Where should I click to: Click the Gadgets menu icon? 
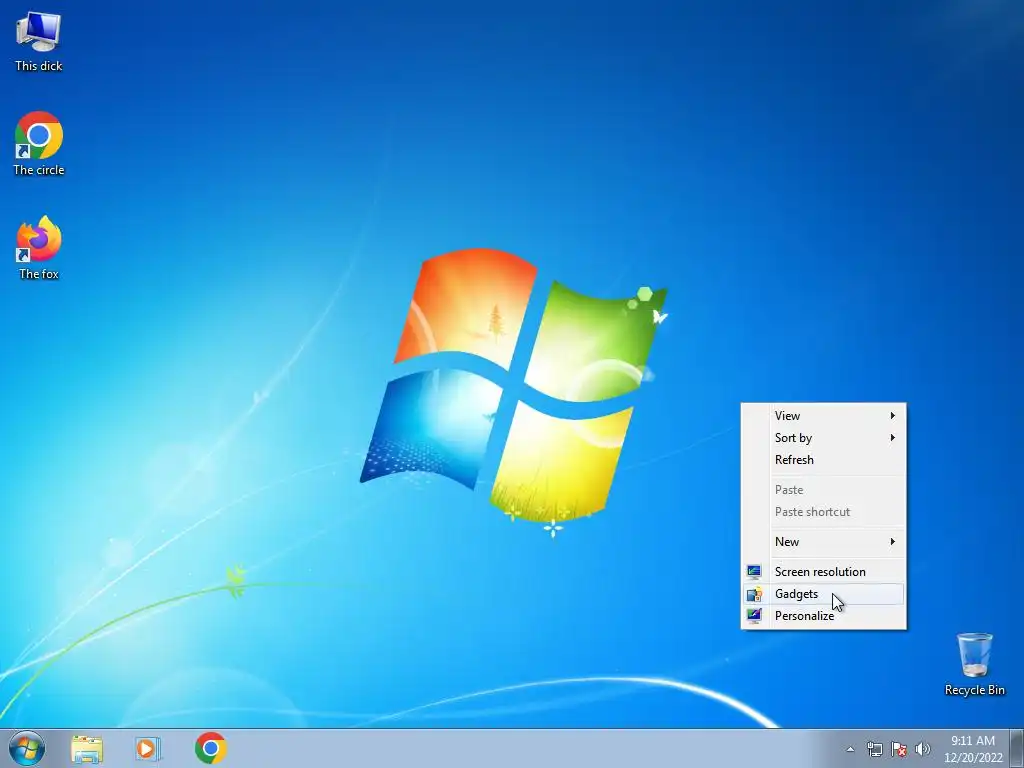click(754, 594)
